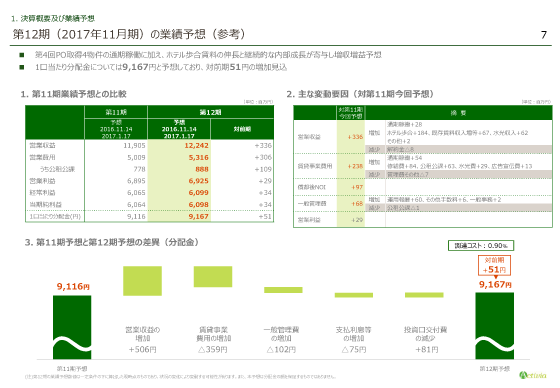Click the 第12期 table column header
This screenshot has width=560, height=388.
pos(210,112)
